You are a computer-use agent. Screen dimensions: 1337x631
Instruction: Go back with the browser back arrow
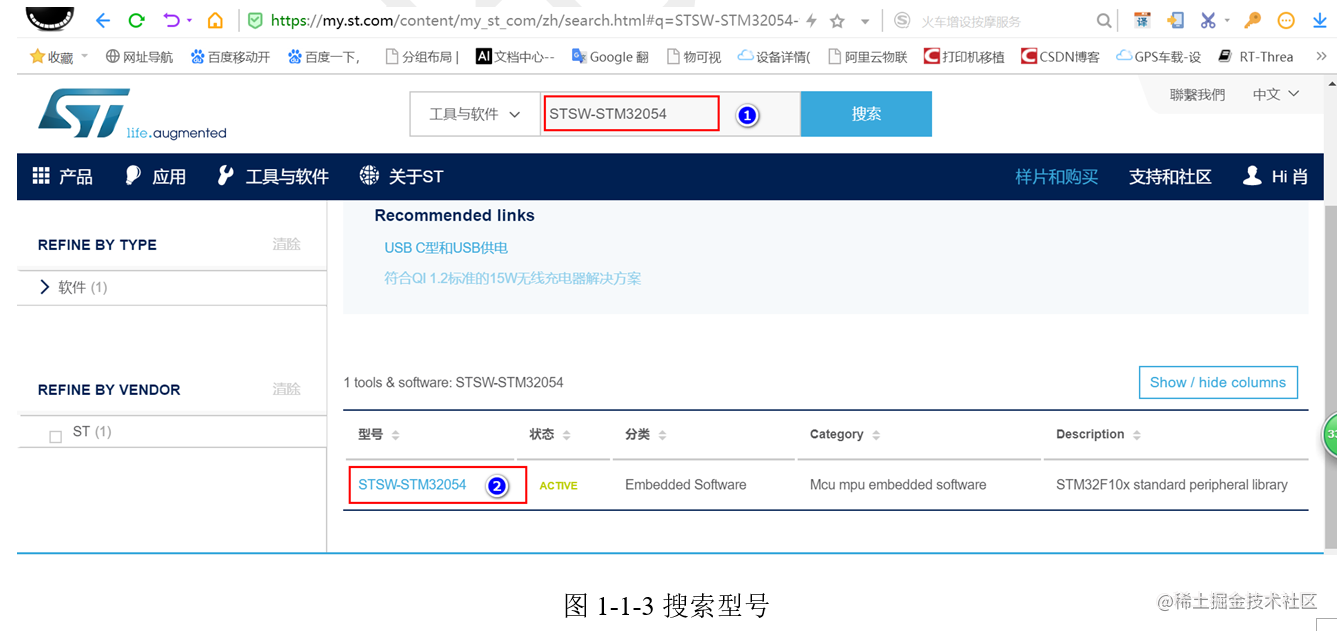[103, 20]
